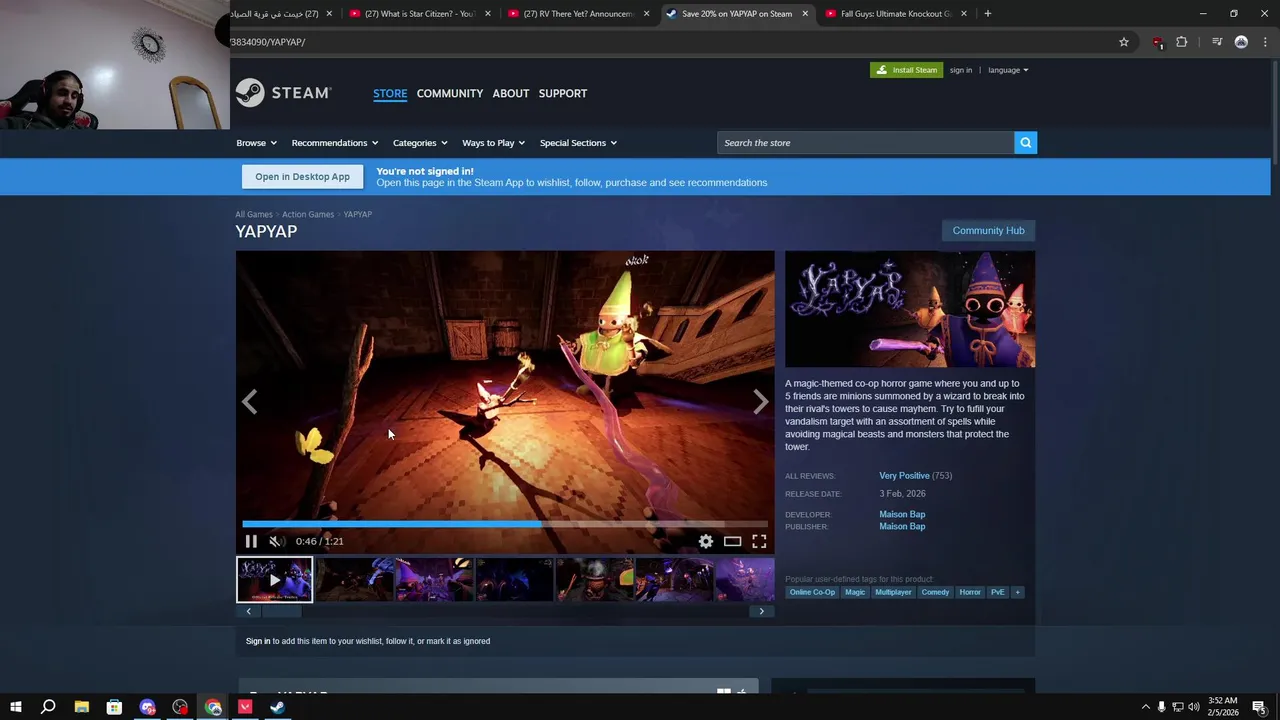Close the Save 20% on YAPYAP tab
The width and height of the screenshot is (1280, 720).
click(x=805, y=14)
